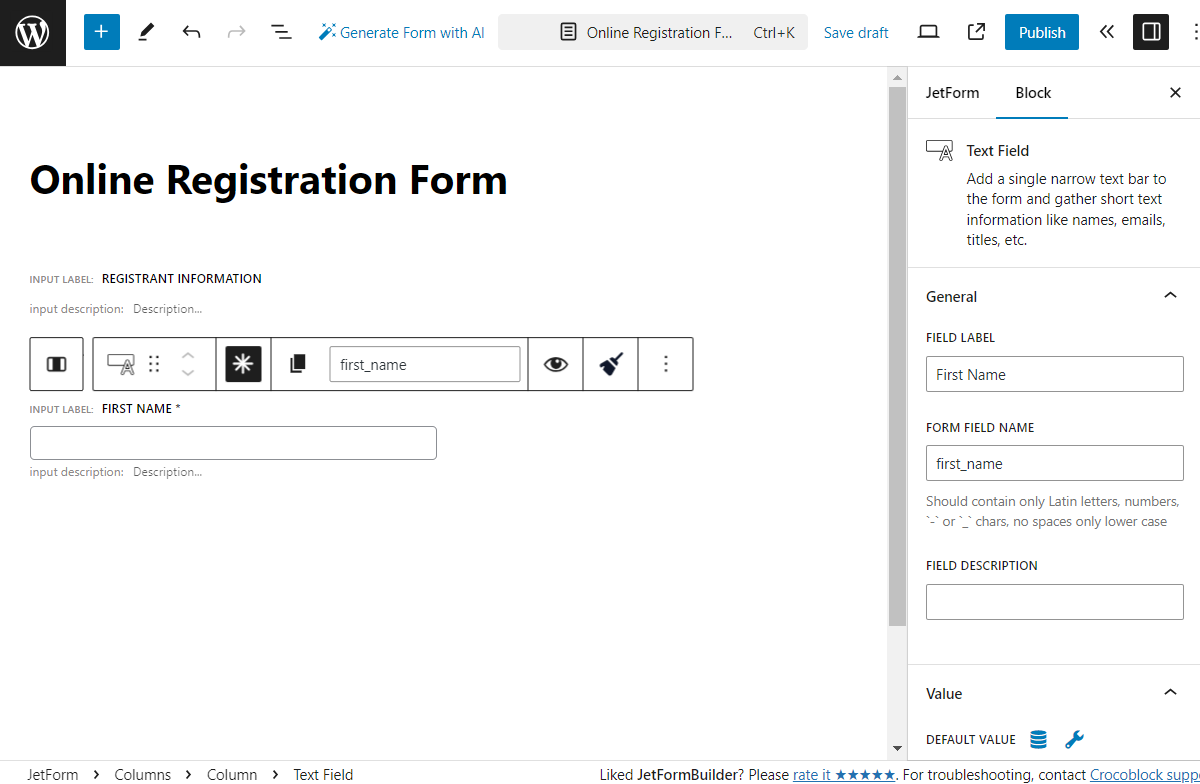Select the pencil Tools icon

pyautogui.click(x=146, y=32)
